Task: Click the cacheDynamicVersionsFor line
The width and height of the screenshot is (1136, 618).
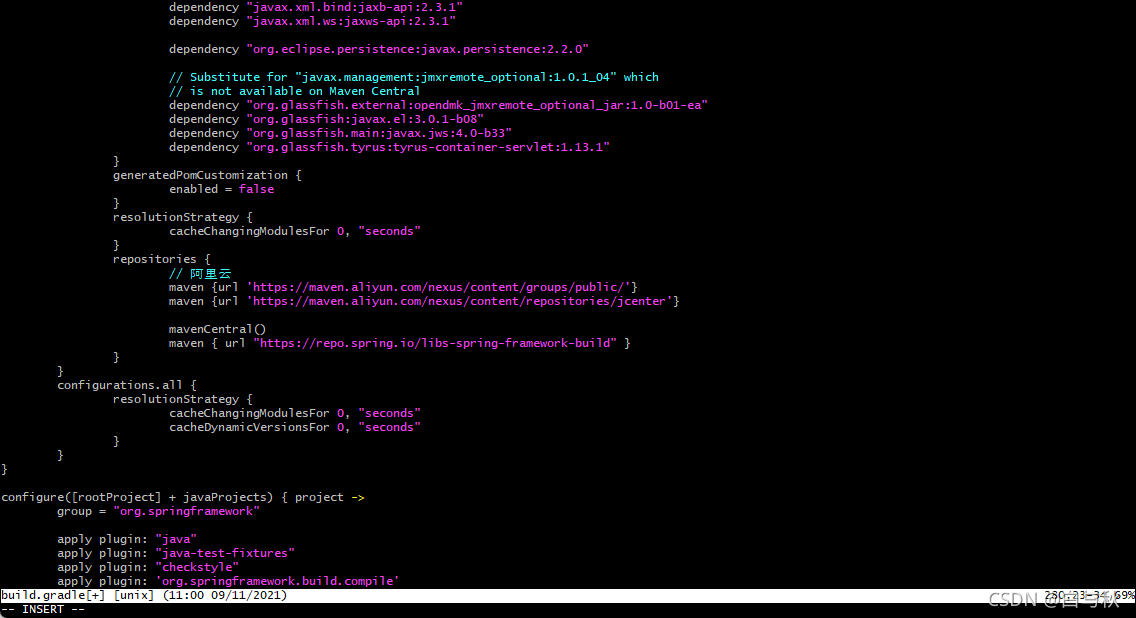Action: coord(295,427)
